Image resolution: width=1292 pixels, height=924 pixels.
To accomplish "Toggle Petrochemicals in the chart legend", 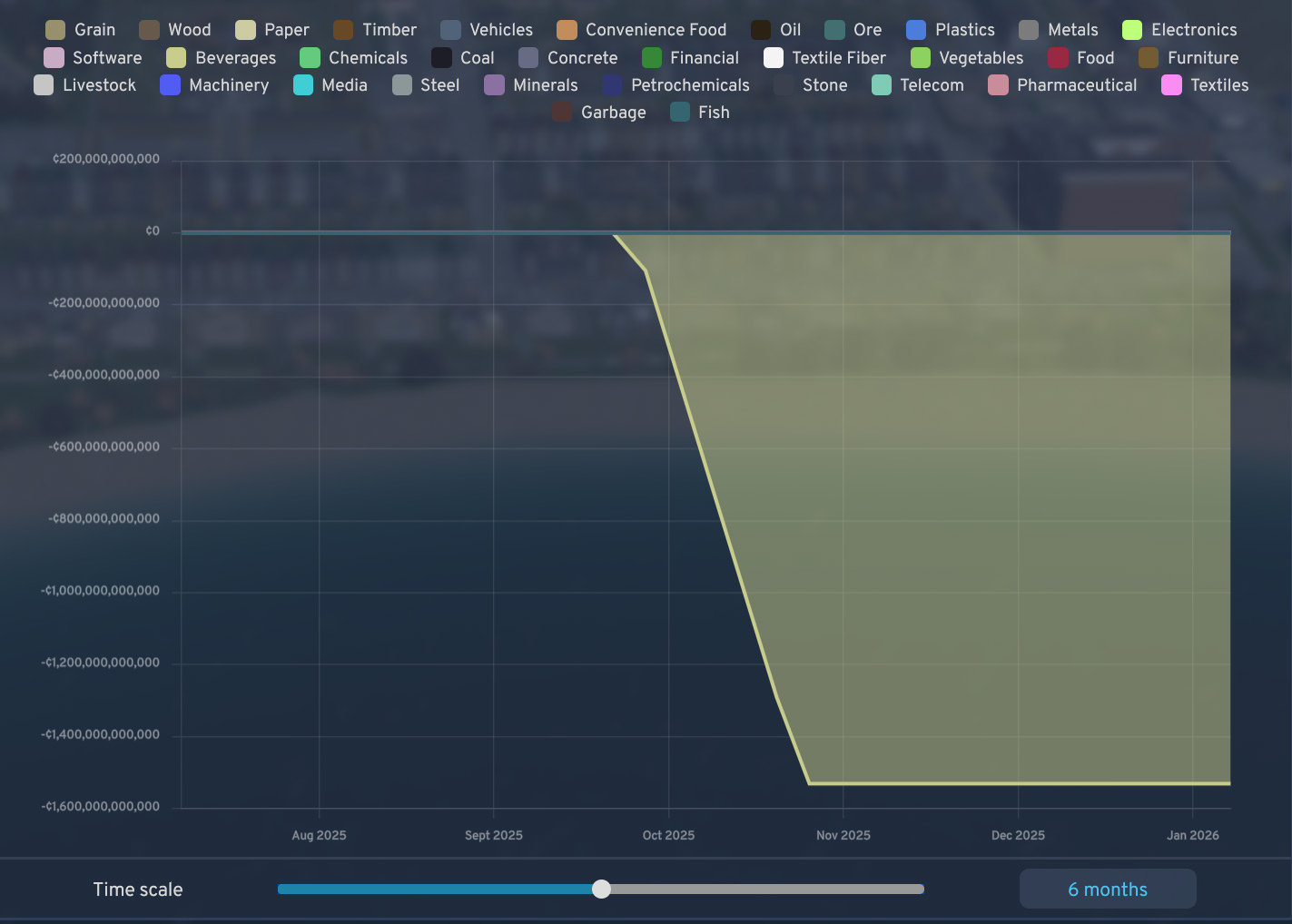I will [x=676, y=85].
